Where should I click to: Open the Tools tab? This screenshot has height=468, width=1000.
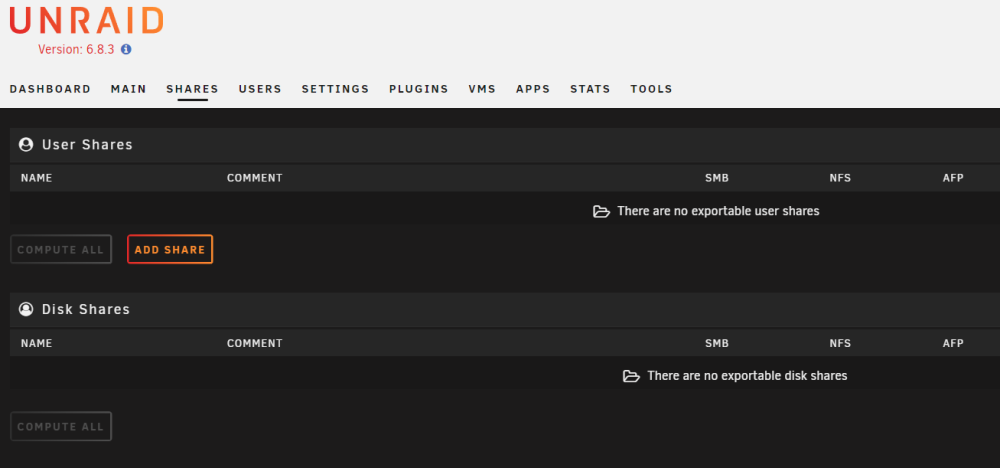(652, 89)
